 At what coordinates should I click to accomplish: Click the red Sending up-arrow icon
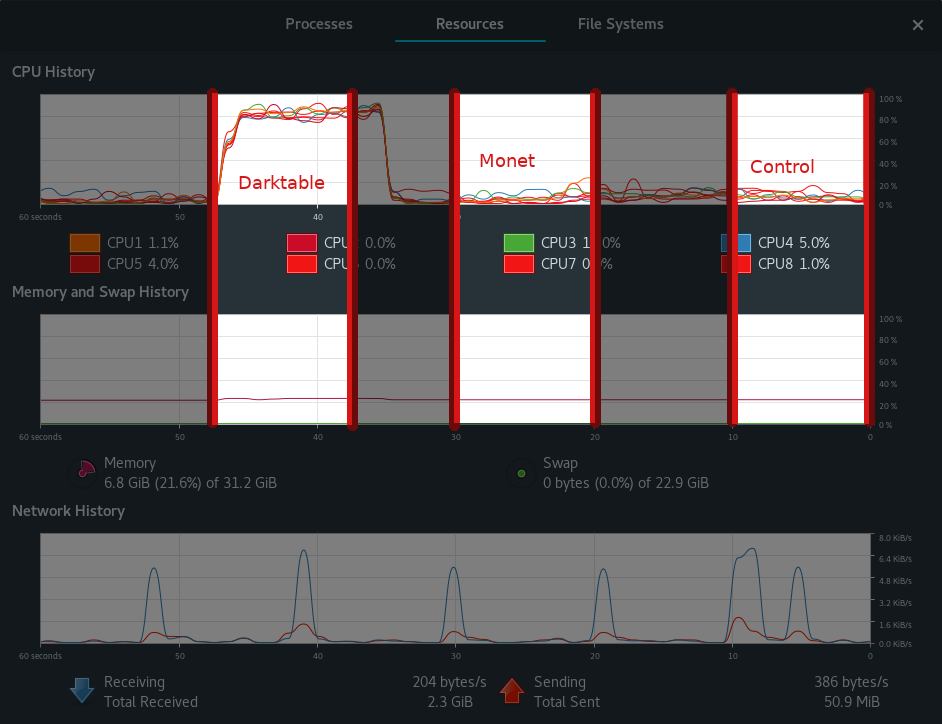(512, 690)
